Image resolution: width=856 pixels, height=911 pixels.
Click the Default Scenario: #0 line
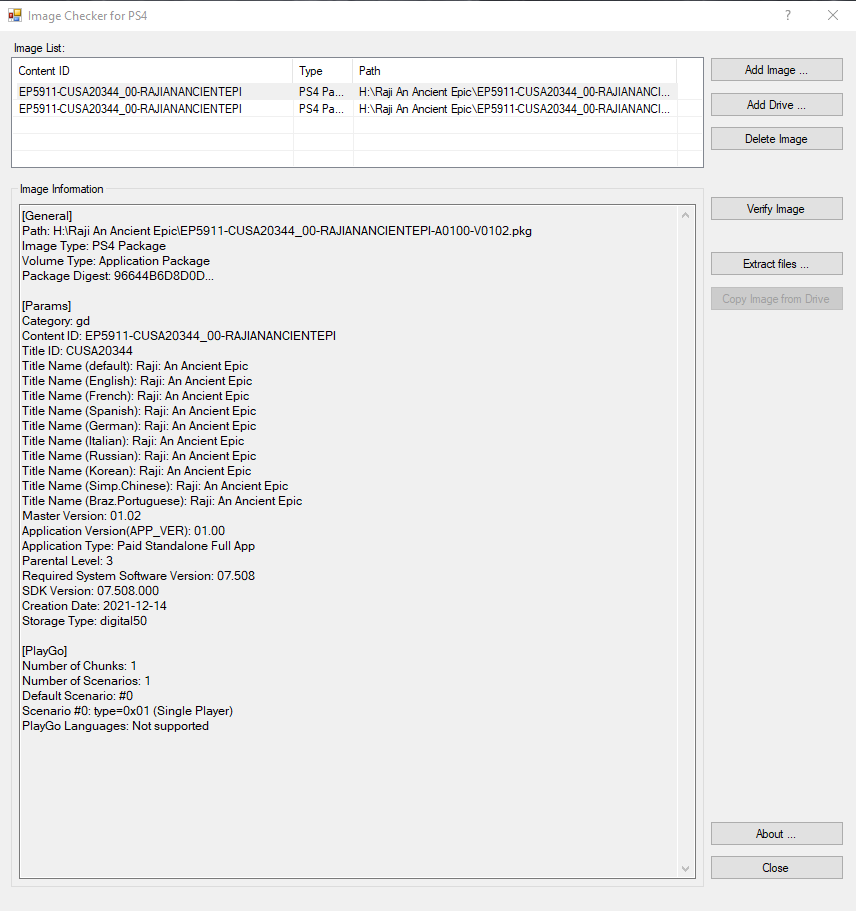tap(77, 696)
